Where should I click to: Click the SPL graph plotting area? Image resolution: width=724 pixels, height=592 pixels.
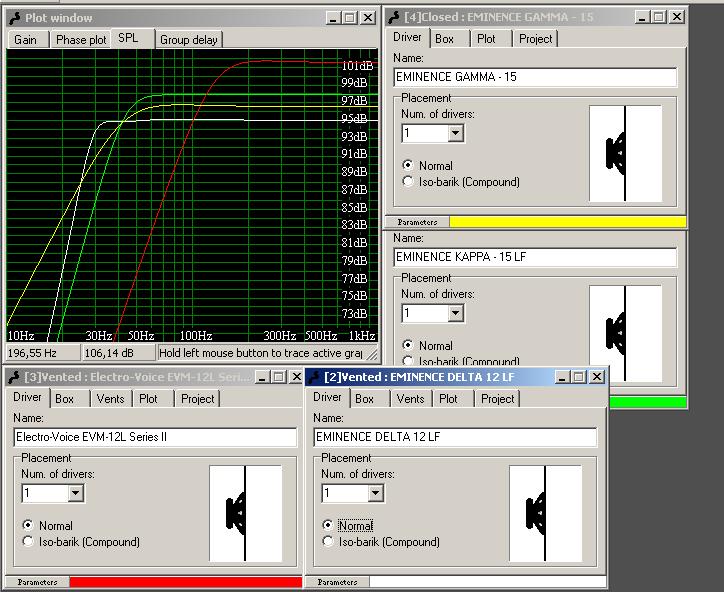click(192, 195)
